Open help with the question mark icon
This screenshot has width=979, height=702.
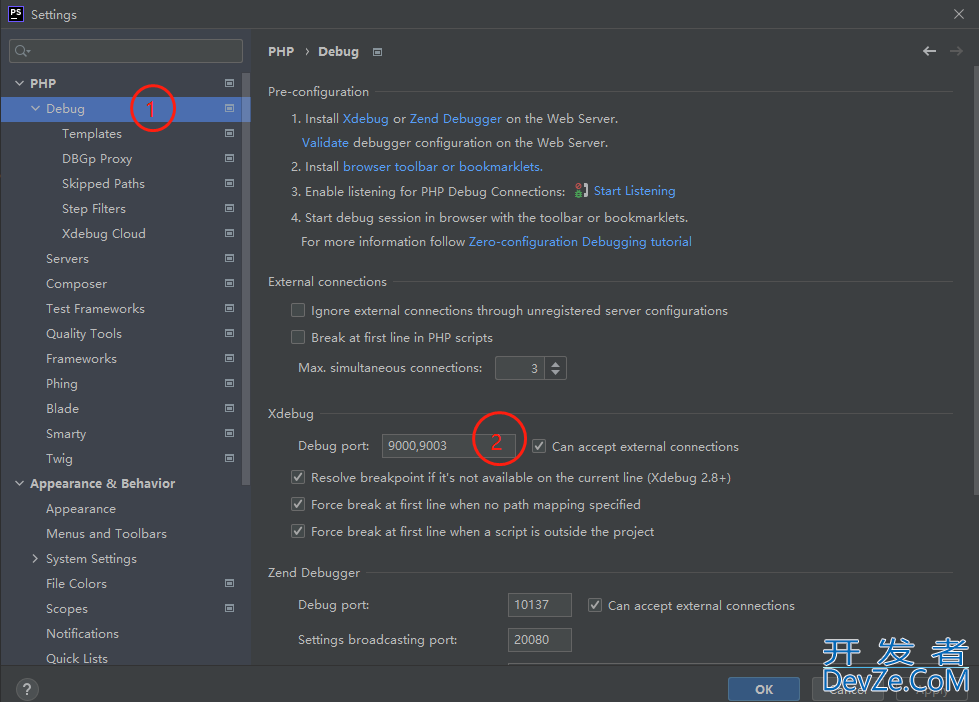tap(26, 690)
